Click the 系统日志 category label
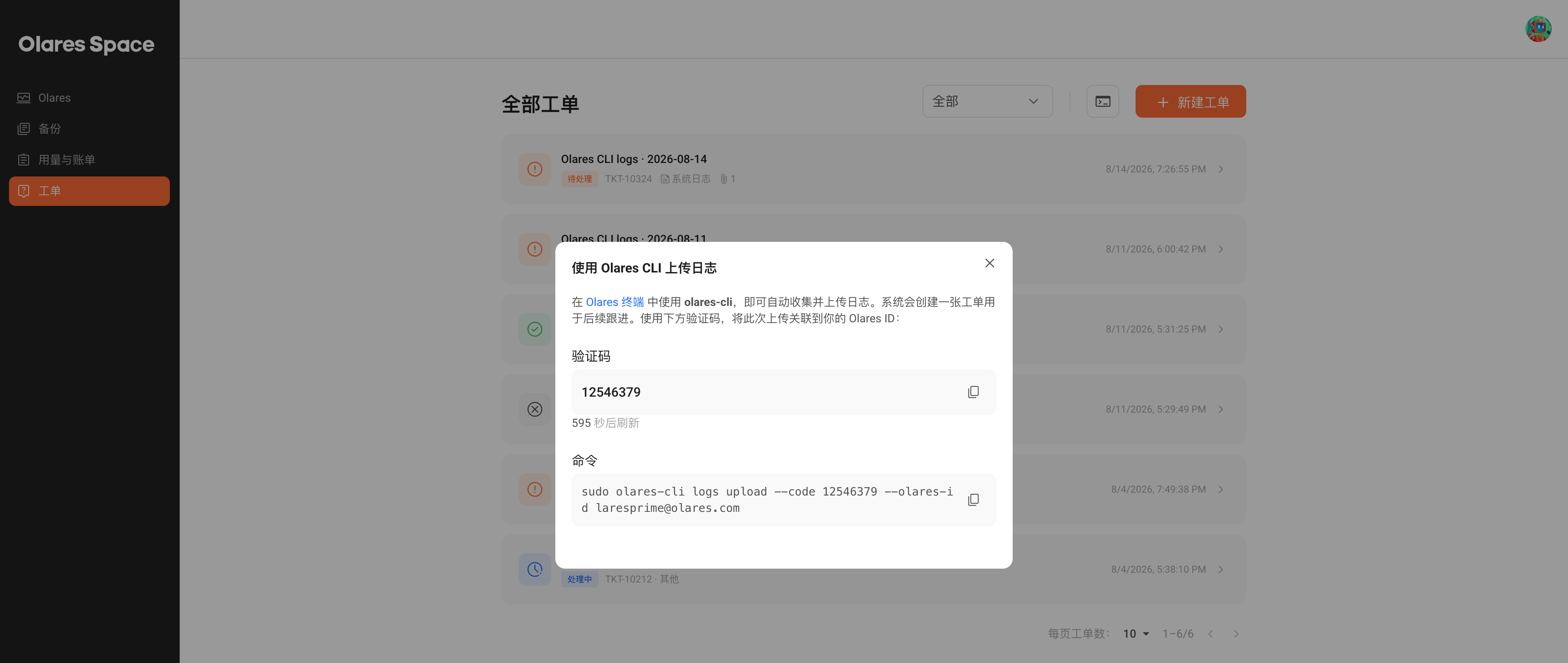Image resolution: width=1568 pixels, height=663 pixels. click(x=686, y=179)
